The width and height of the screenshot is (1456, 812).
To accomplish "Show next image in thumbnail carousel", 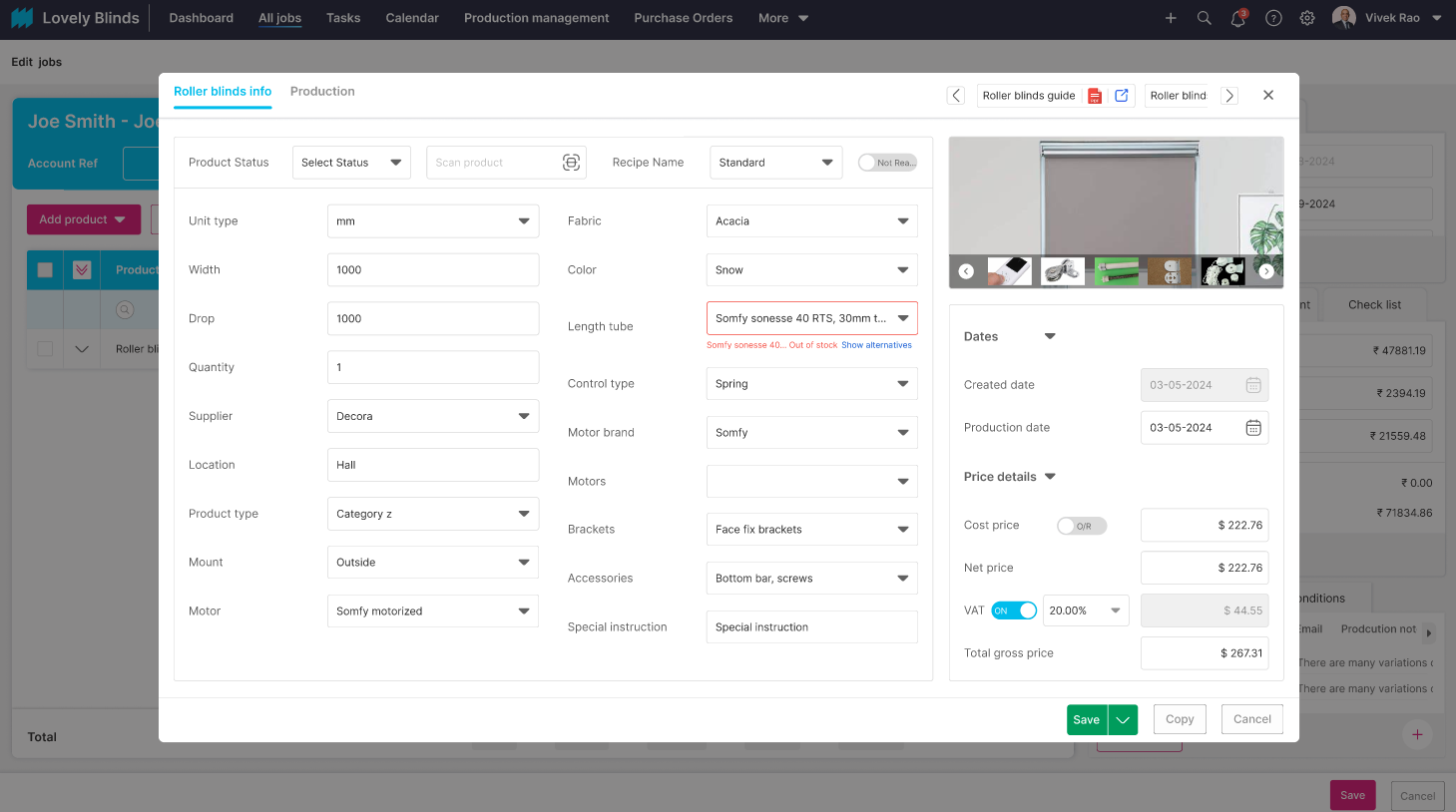I will point(1265,271).
